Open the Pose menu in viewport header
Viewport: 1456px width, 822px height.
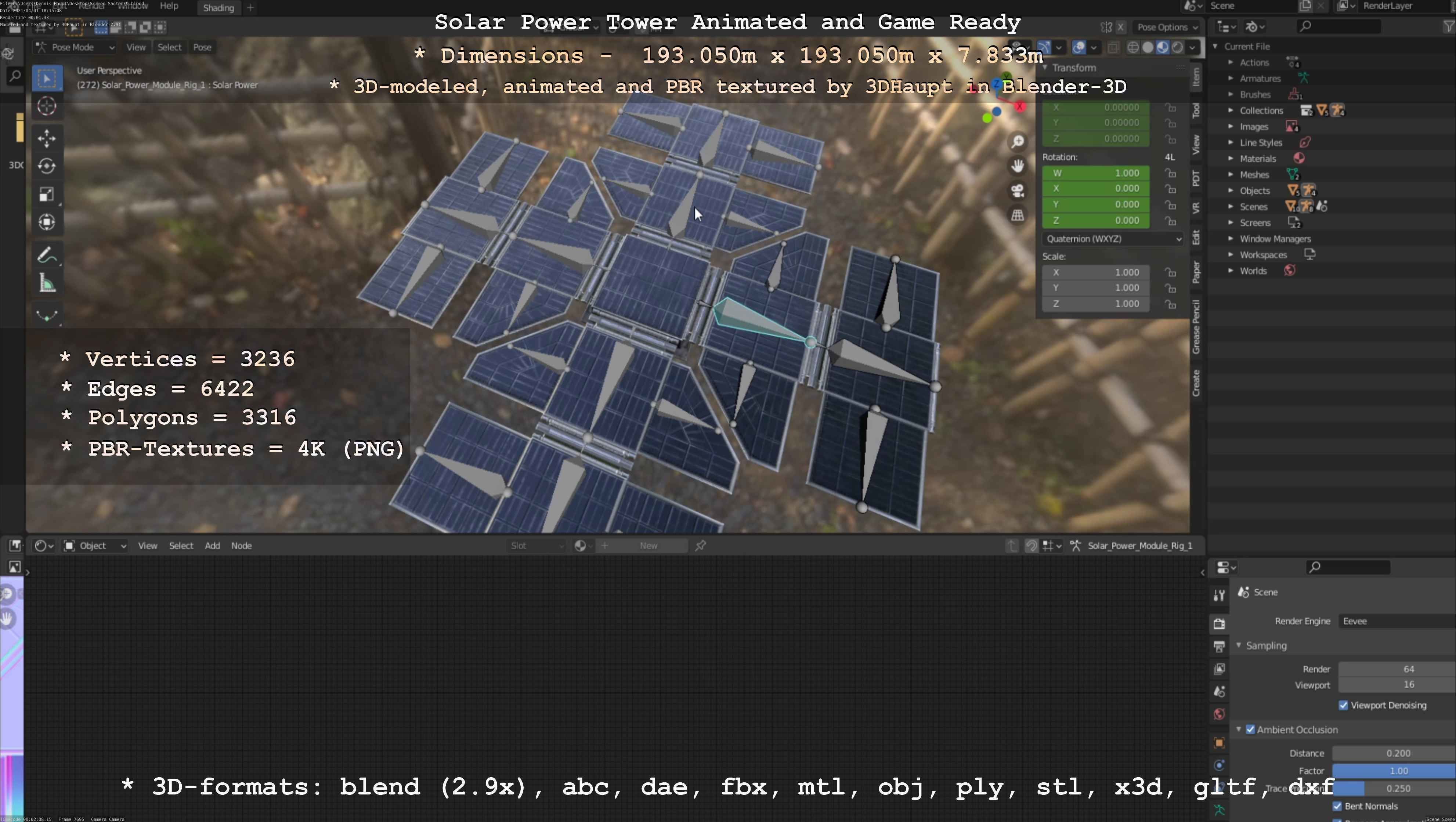click(x=202, y=47)
